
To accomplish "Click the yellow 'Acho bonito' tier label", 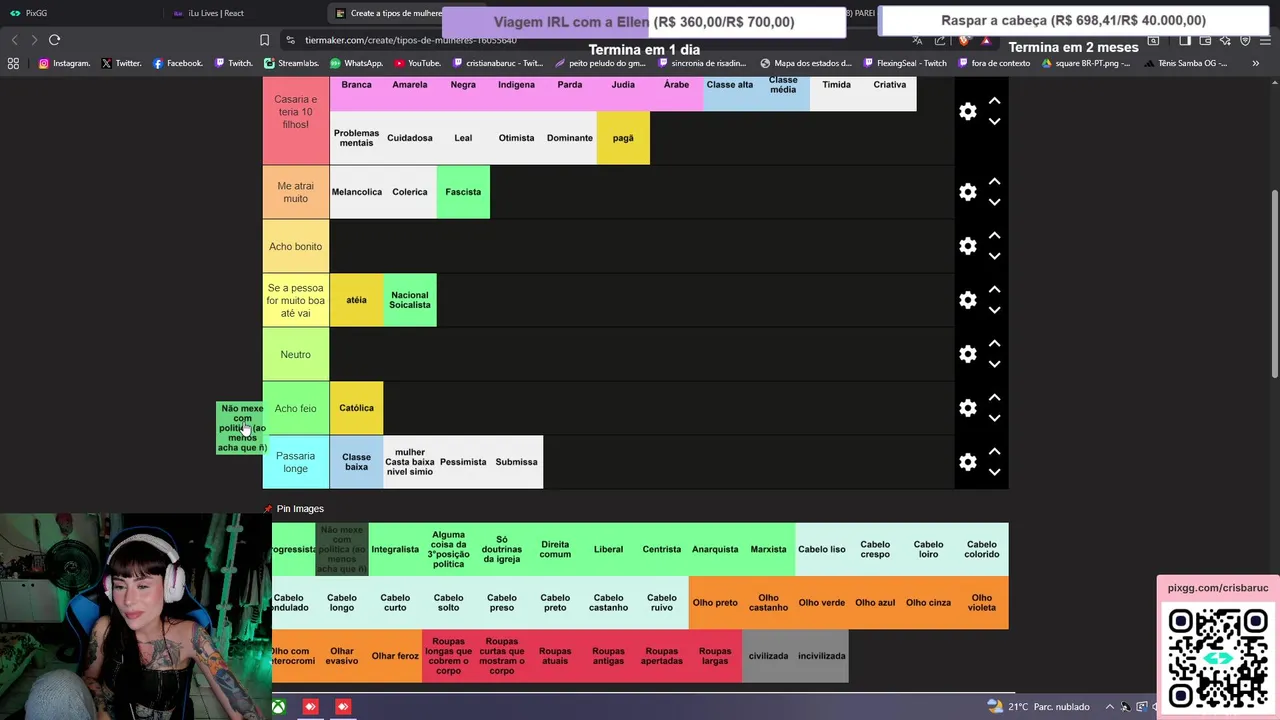I will [296, 246].
